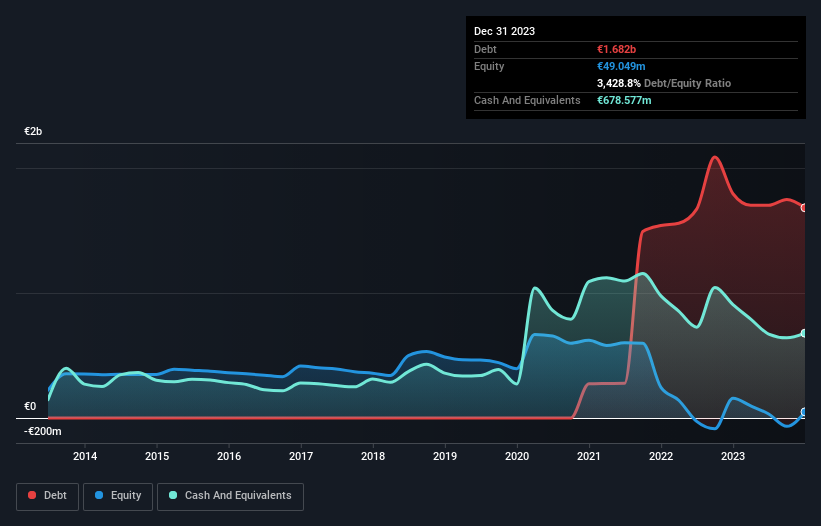Click the €678.577m cash value

point(624,100)
